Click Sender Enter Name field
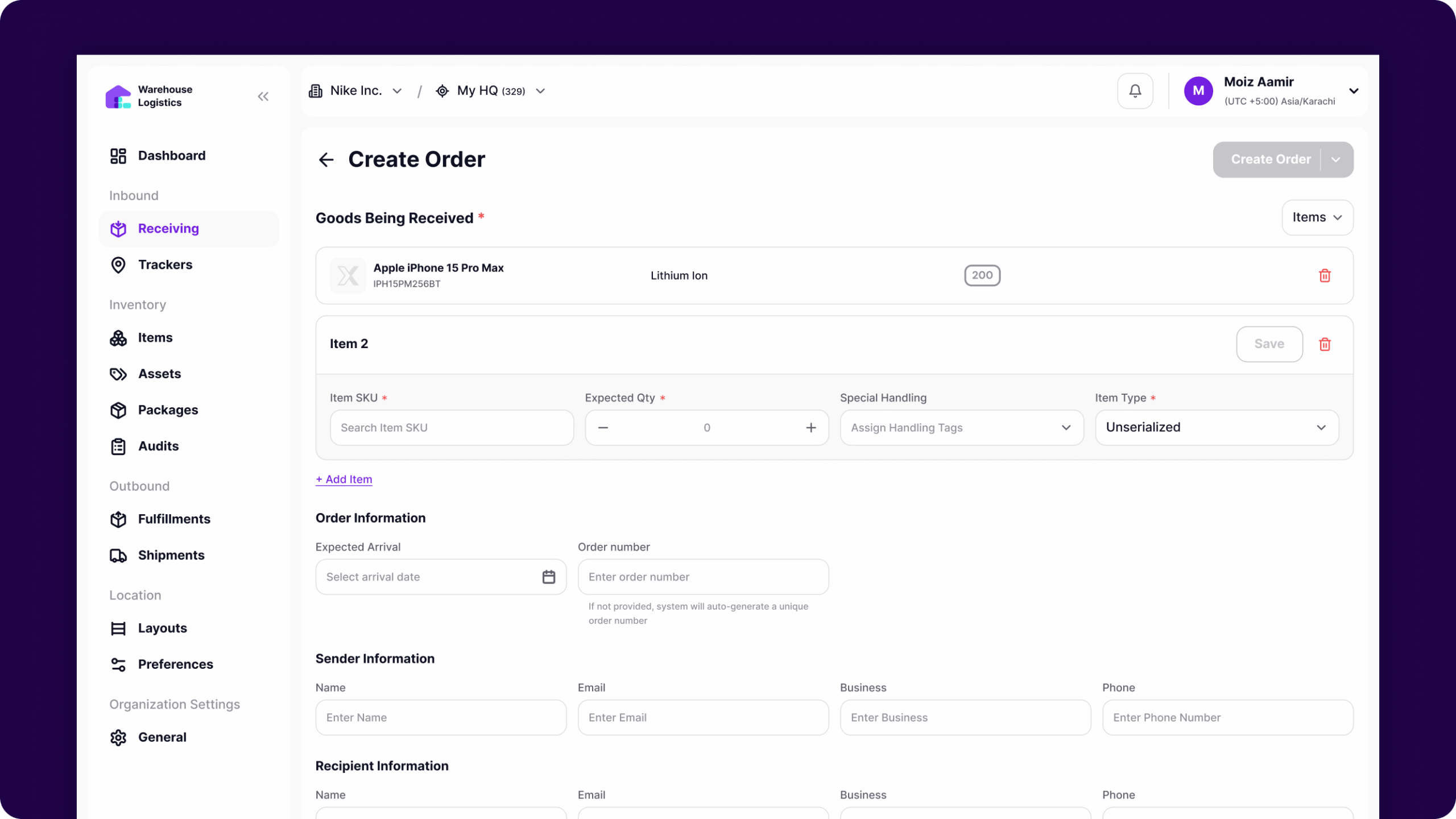1456x819 pixels. click(441, 718)
